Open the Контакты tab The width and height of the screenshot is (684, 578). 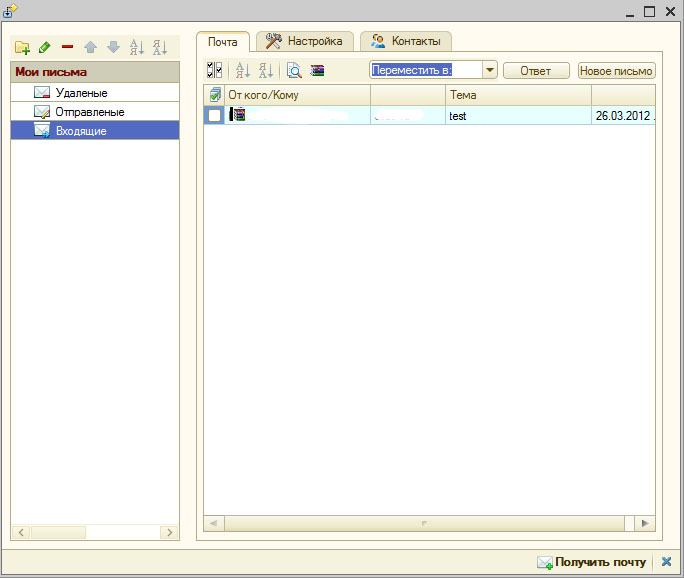(406, 41)
